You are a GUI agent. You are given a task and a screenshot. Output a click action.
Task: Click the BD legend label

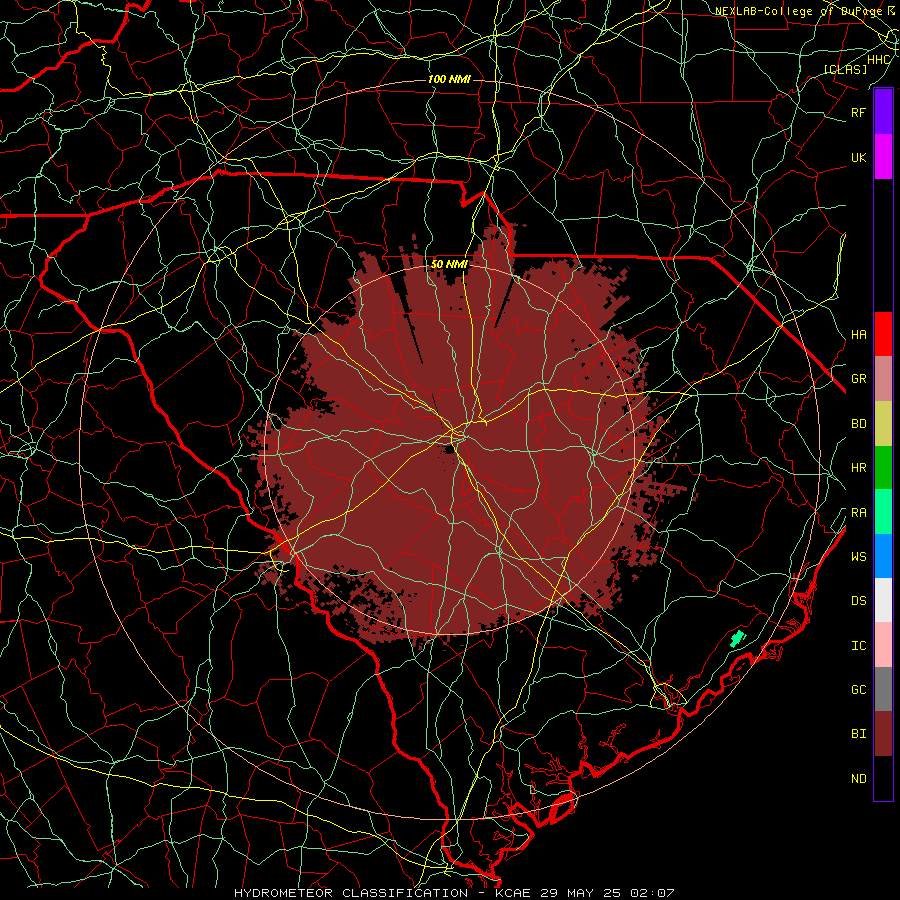pyautogui.click(x=858, y=424)
